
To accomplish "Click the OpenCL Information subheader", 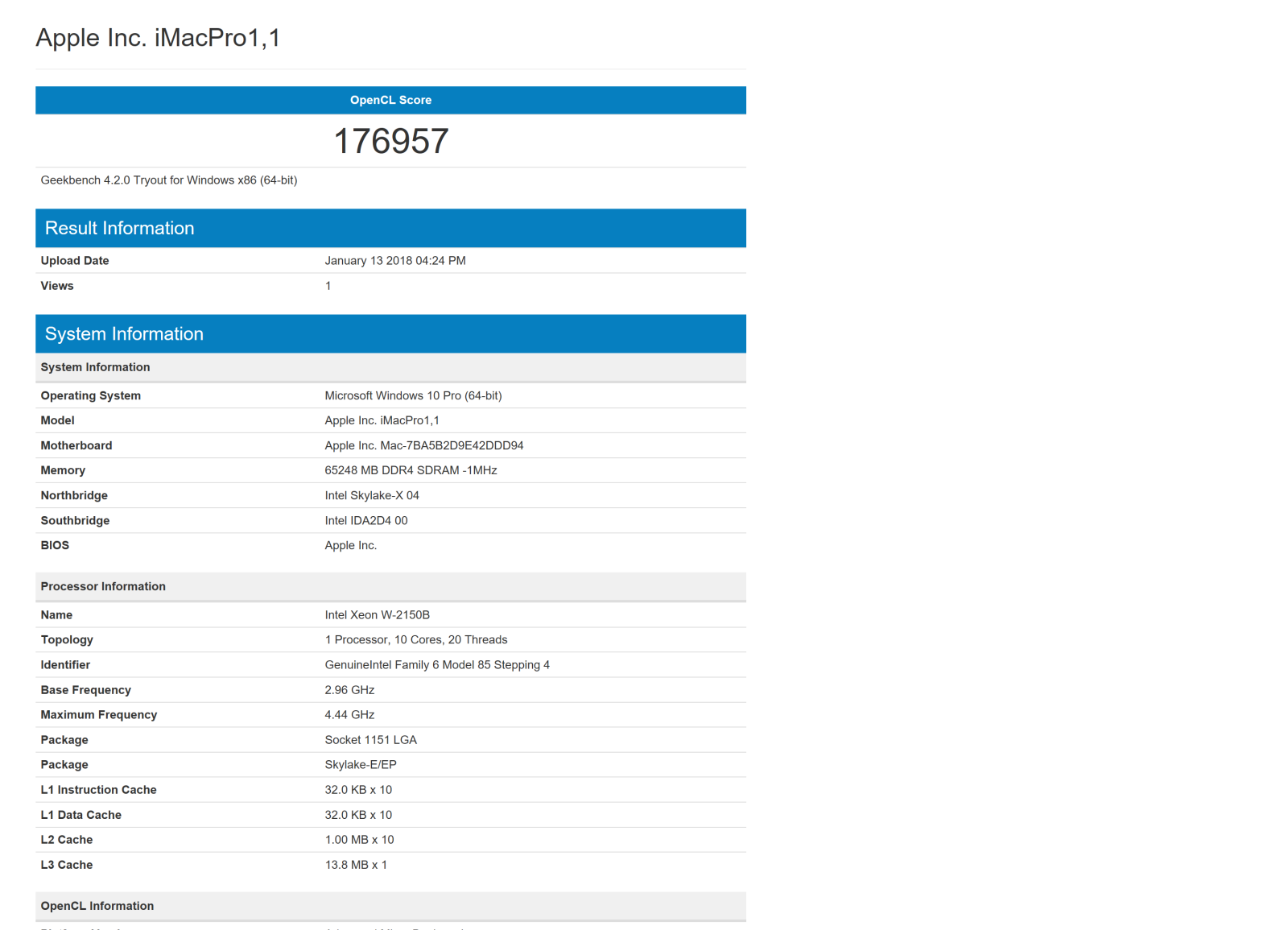I will pos(390,906).
